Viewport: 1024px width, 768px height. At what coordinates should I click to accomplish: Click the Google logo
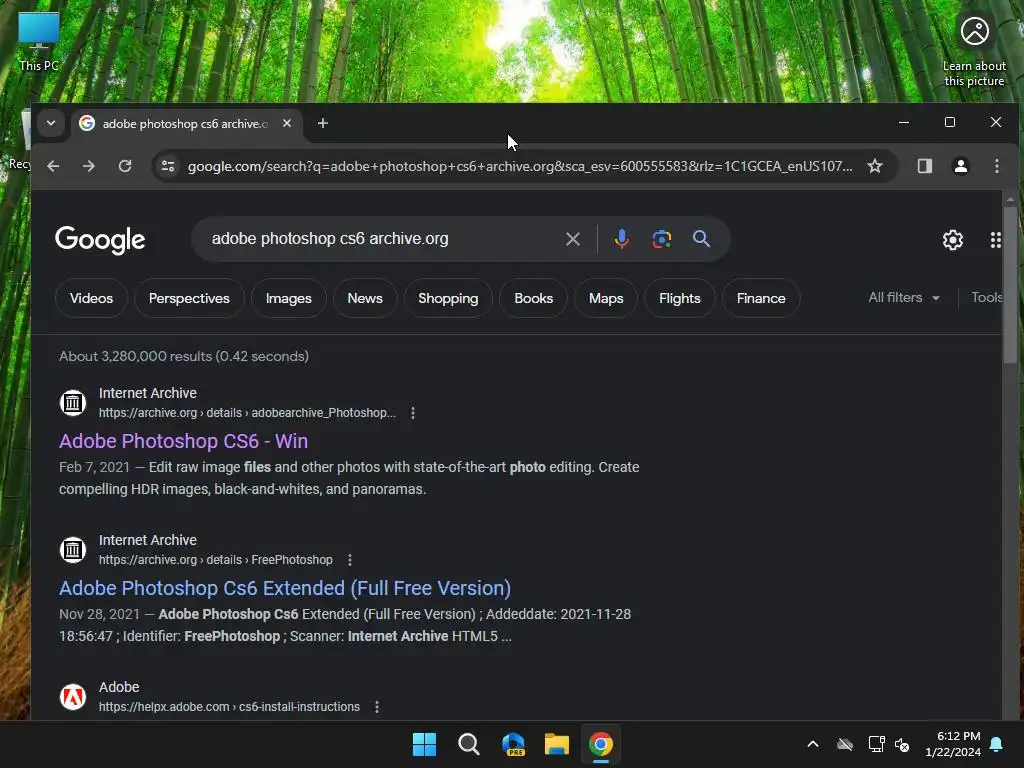pyautogui.click(x=100, y=240)
